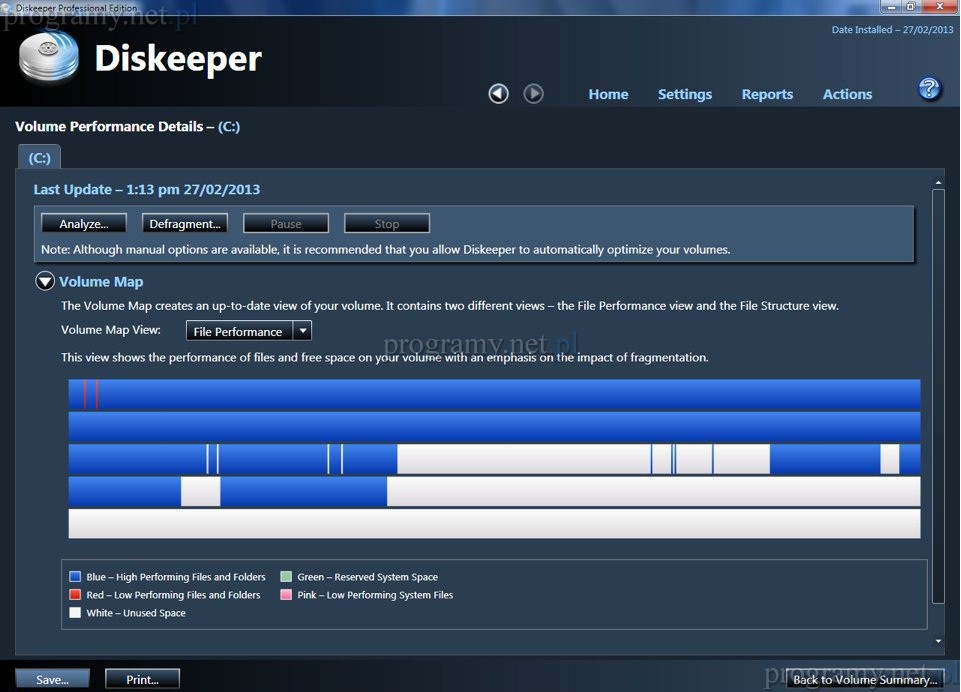This screenshot has width=961, height=692.
Task: Open the Reports menu
Action: click(x=767, y=94)
